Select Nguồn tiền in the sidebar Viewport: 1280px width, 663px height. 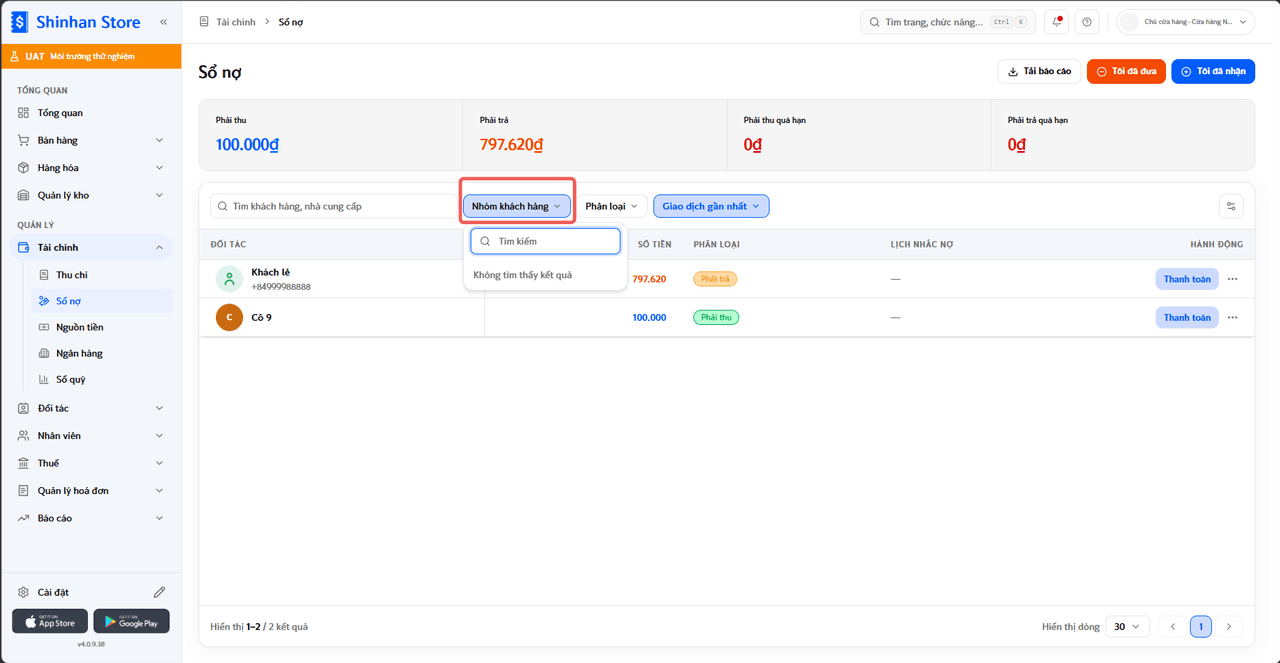tap(101, 327)
